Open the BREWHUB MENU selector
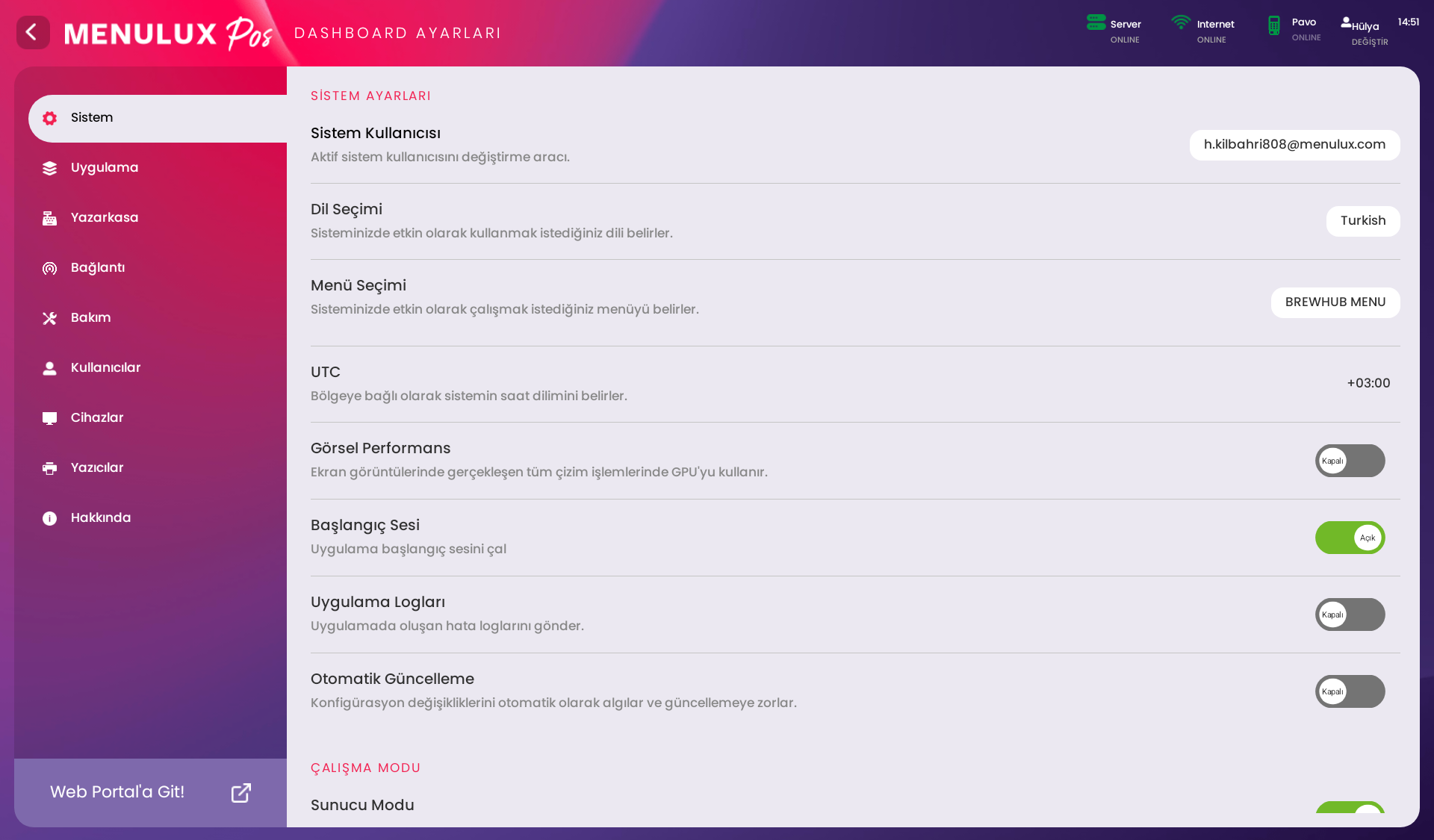 pos(1335,302)
